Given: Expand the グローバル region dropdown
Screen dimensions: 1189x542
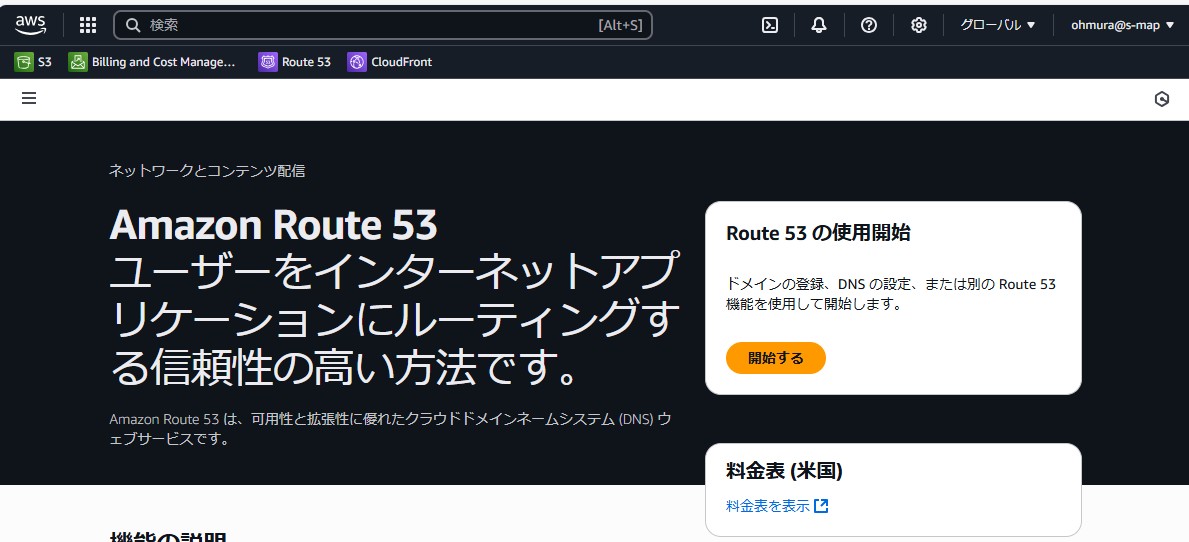Looking at the screenshot, I should (x=998, y=25).
